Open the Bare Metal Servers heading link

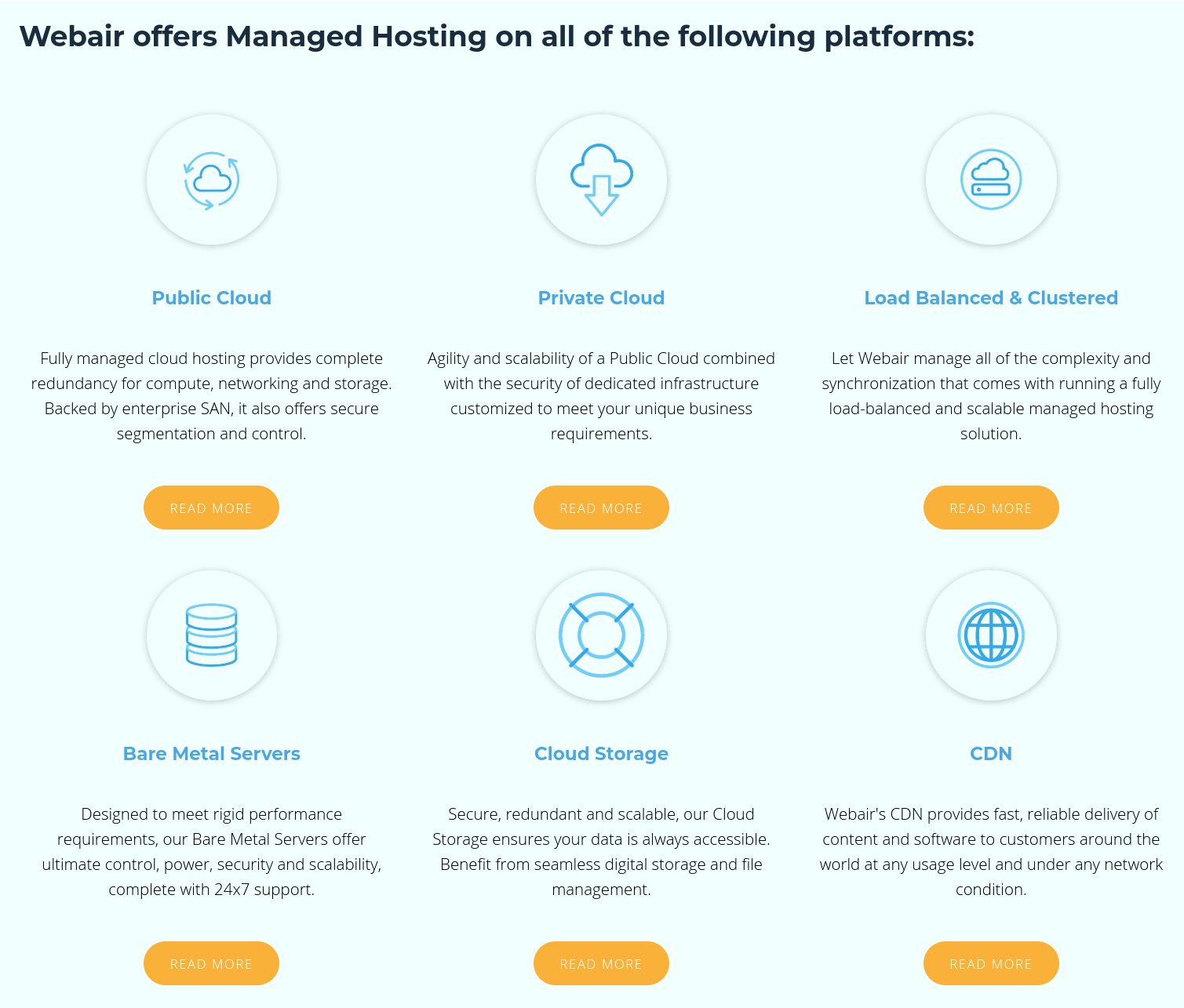[211, 754]
